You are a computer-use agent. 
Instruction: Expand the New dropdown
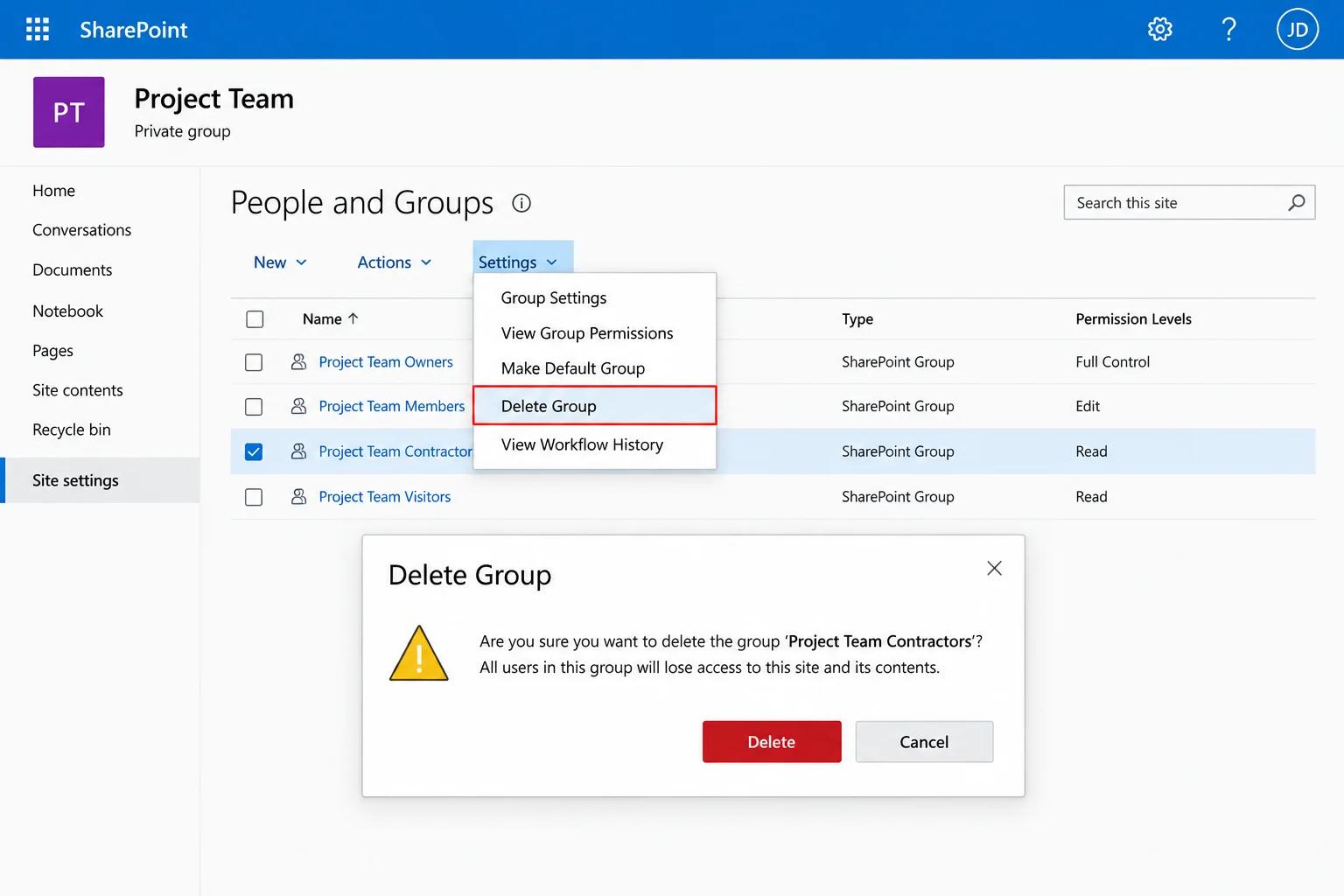280,262
